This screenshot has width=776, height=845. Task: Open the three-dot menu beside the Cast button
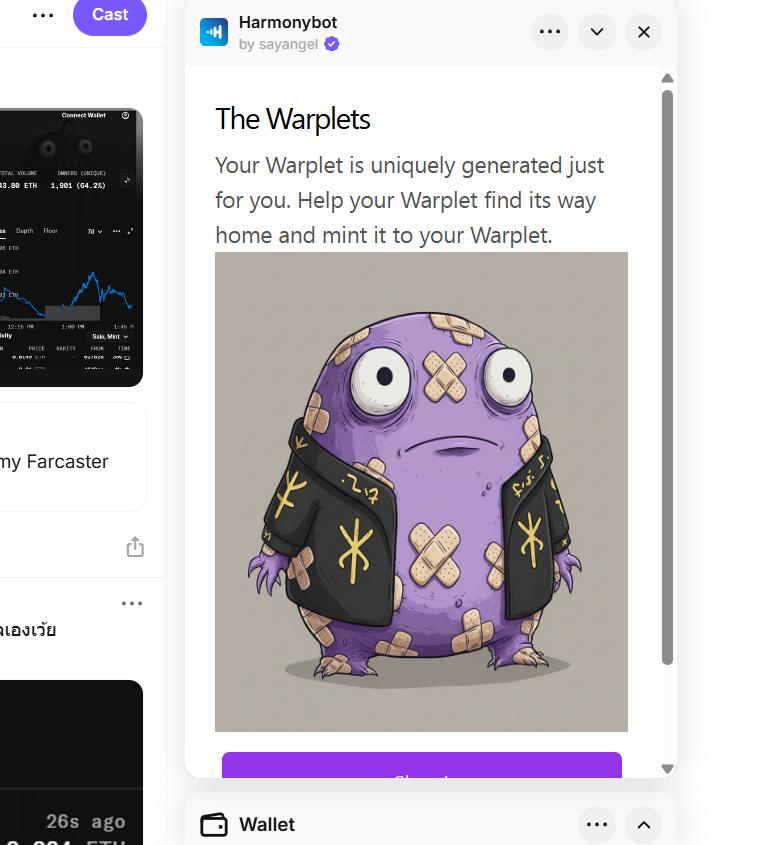click(43, 15)
